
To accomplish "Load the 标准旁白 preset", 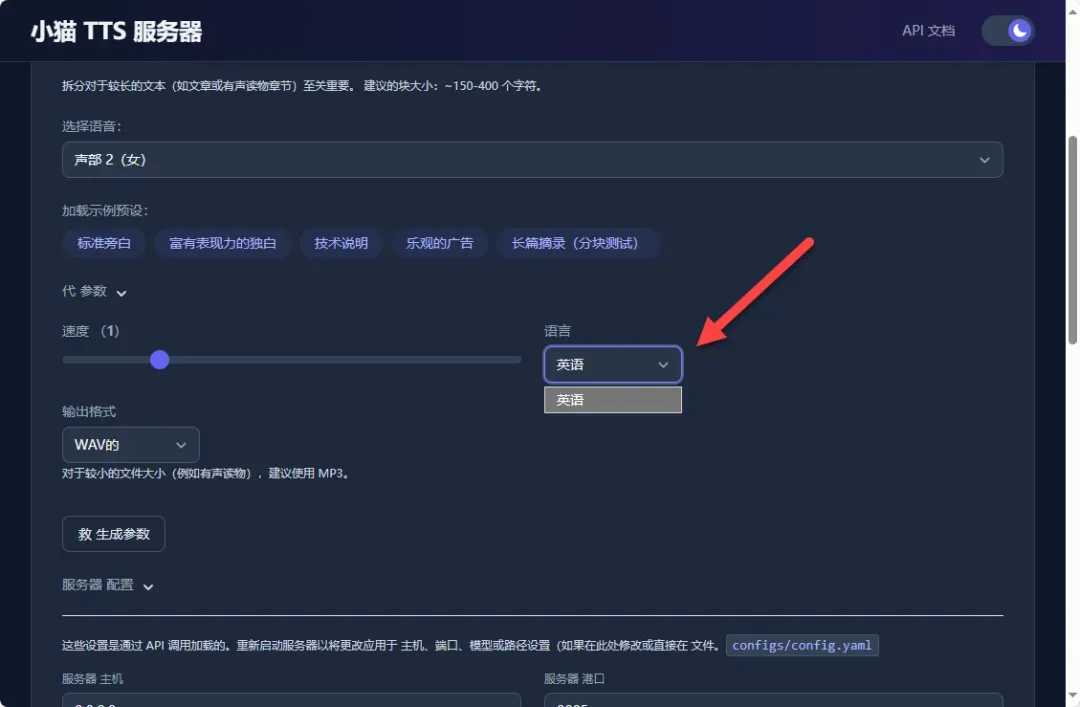I will click(x=104, y=243).
